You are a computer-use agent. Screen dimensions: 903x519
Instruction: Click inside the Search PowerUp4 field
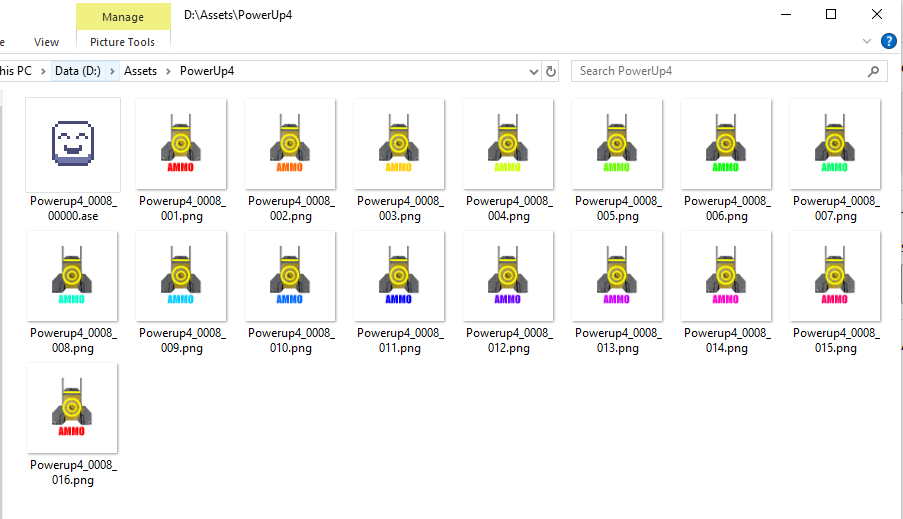[x=720, y=71]
